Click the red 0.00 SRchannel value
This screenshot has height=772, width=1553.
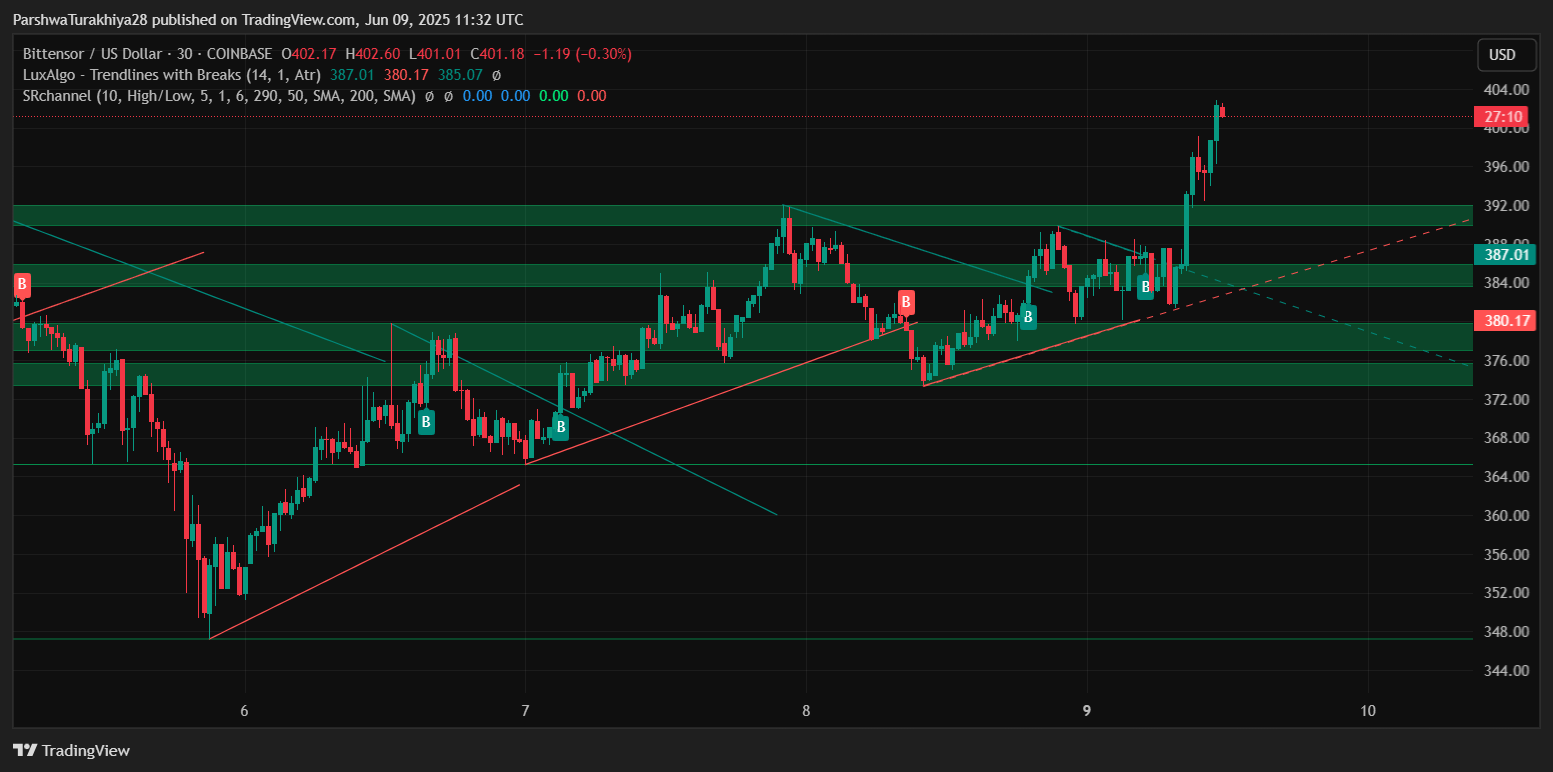pos(591,96)
